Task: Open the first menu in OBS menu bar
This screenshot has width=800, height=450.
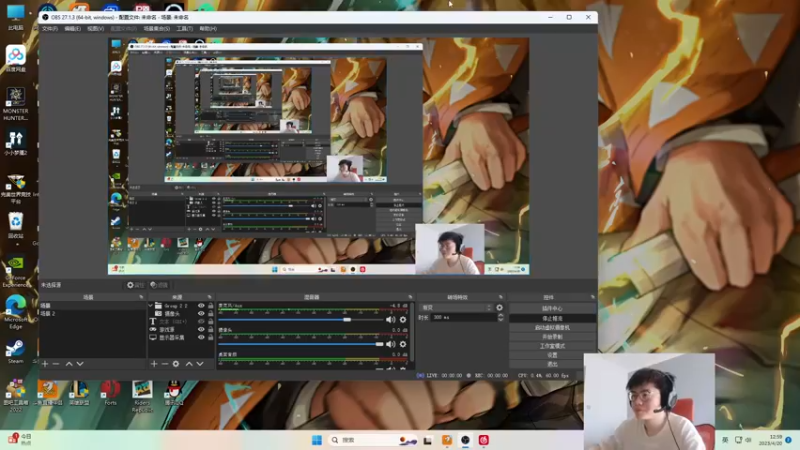Action: tap(50, 29)
